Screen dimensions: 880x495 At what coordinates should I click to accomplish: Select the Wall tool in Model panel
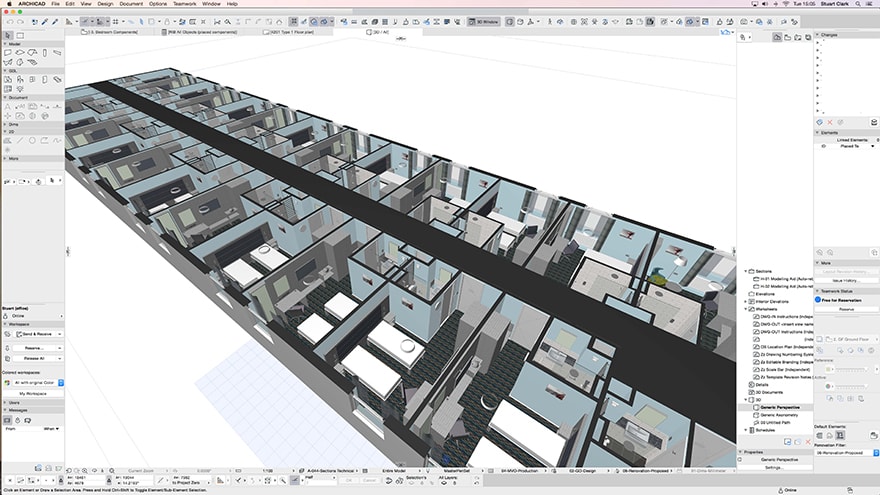tap(7, 51)
